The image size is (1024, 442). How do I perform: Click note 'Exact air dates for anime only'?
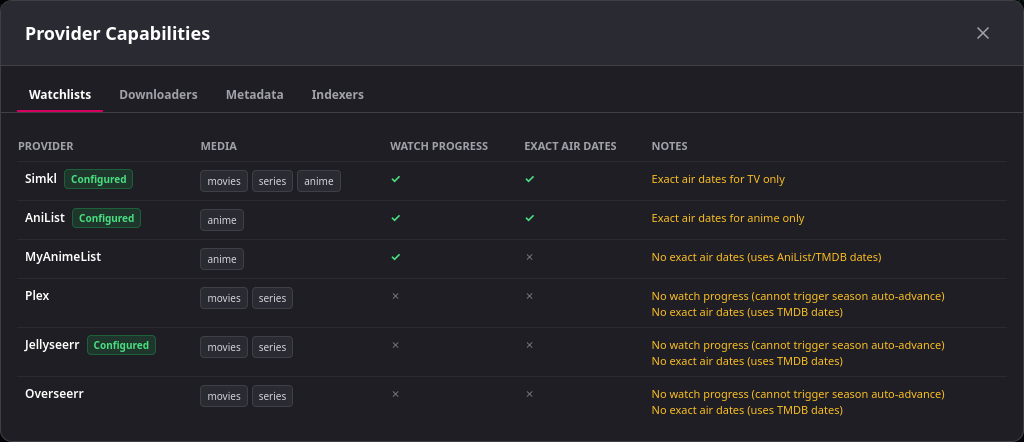coord(728,218)
